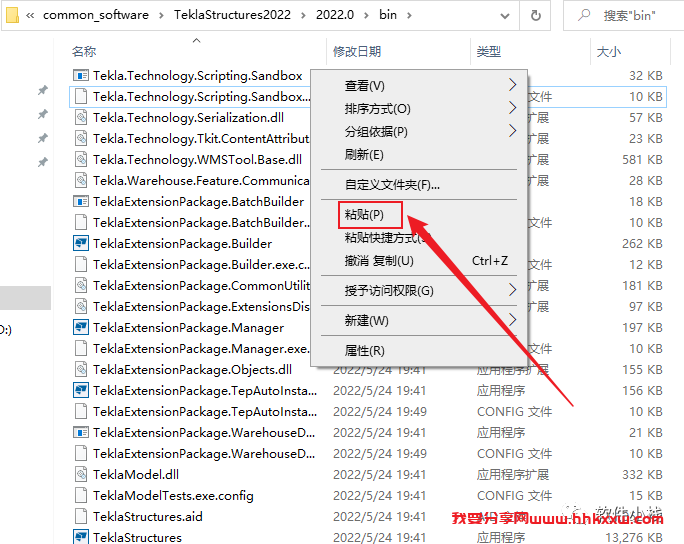This screenshot has height=544, width=684.
Task: Choose 粘贴(P) in context menu
Action: point(370,215)
